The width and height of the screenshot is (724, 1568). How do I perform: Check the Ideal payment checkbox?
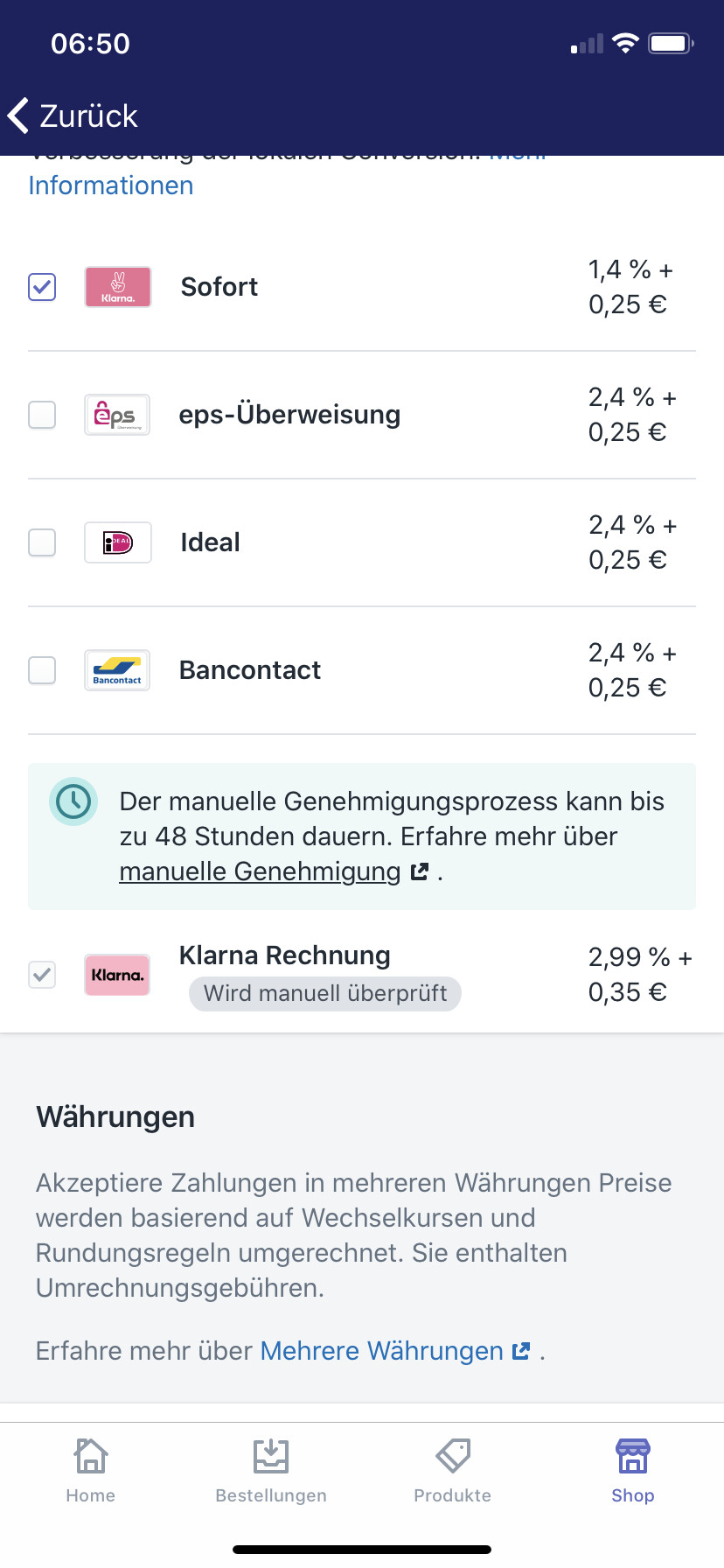click(x=42, y=542)
